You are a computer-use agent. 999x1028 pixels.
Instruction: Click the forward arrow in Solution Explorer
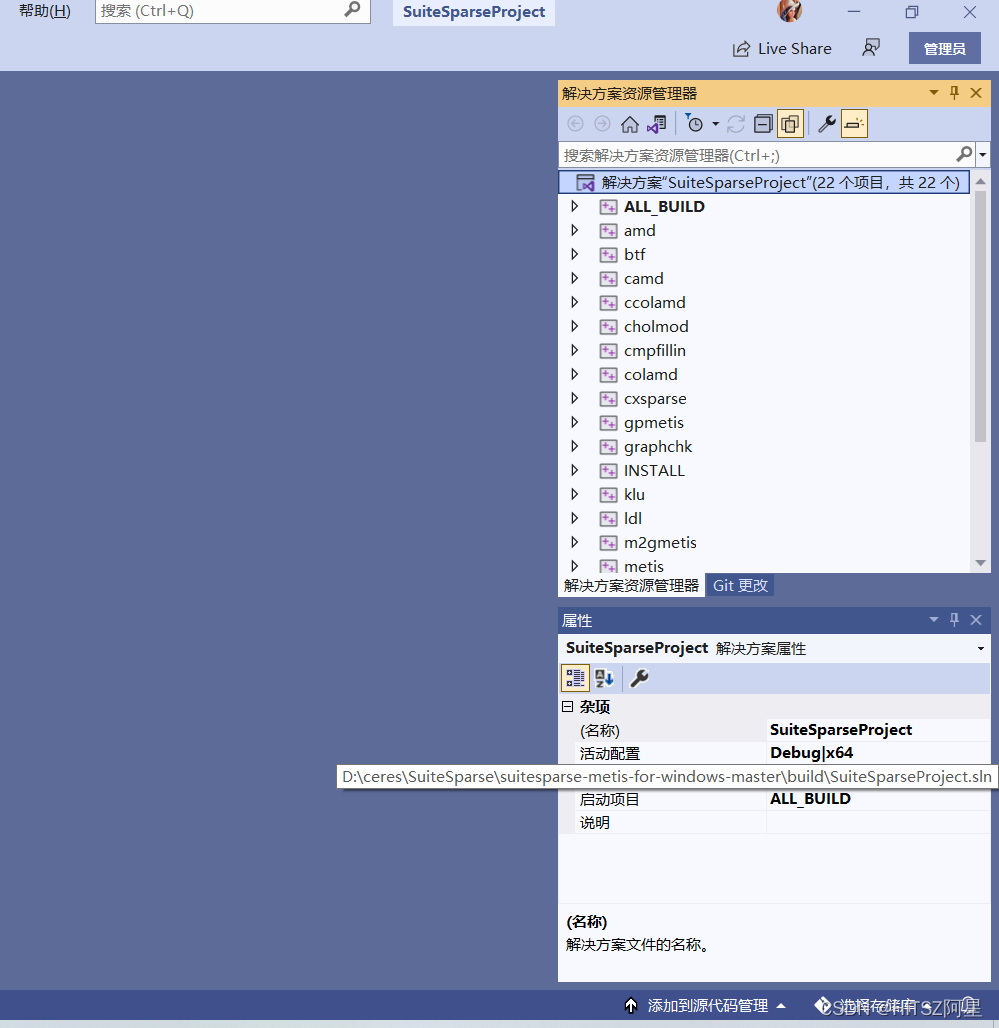[602, 124]
